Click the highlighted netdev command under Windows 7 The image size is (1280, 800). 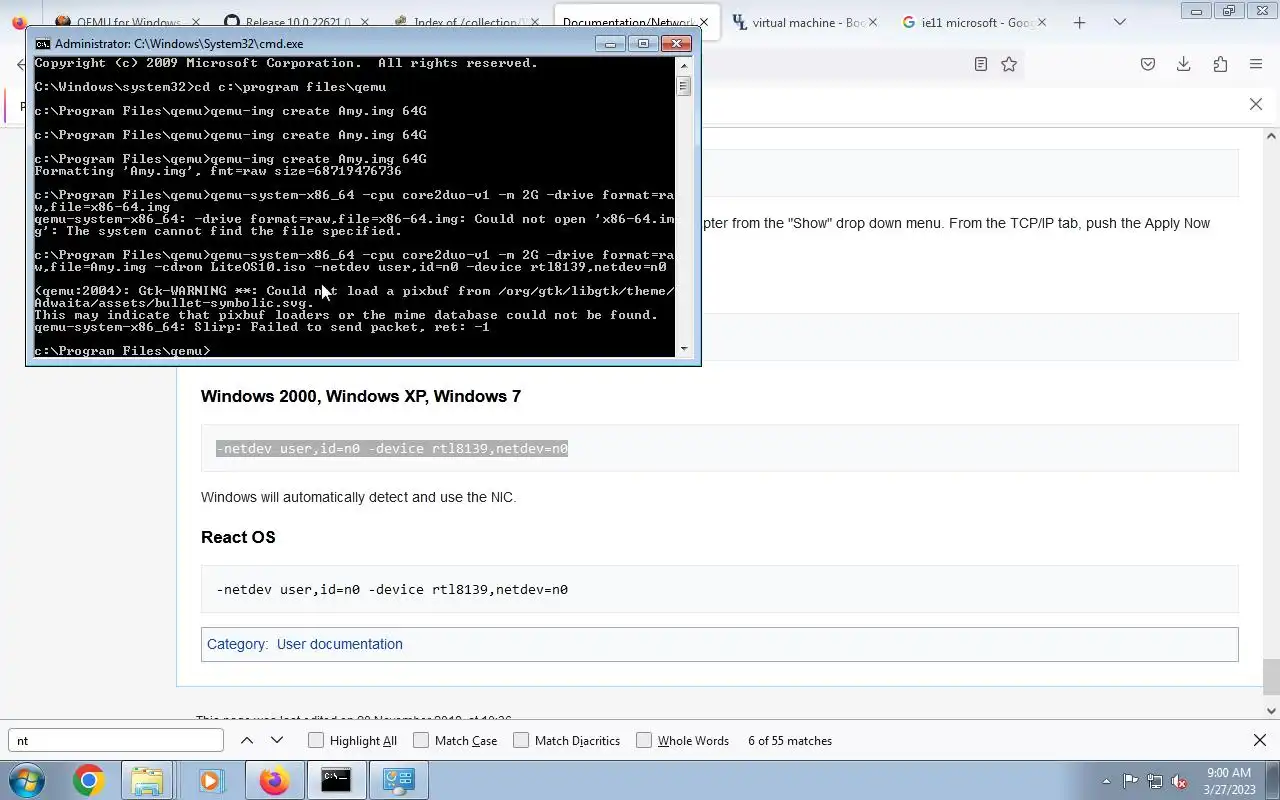pos(392,449)
